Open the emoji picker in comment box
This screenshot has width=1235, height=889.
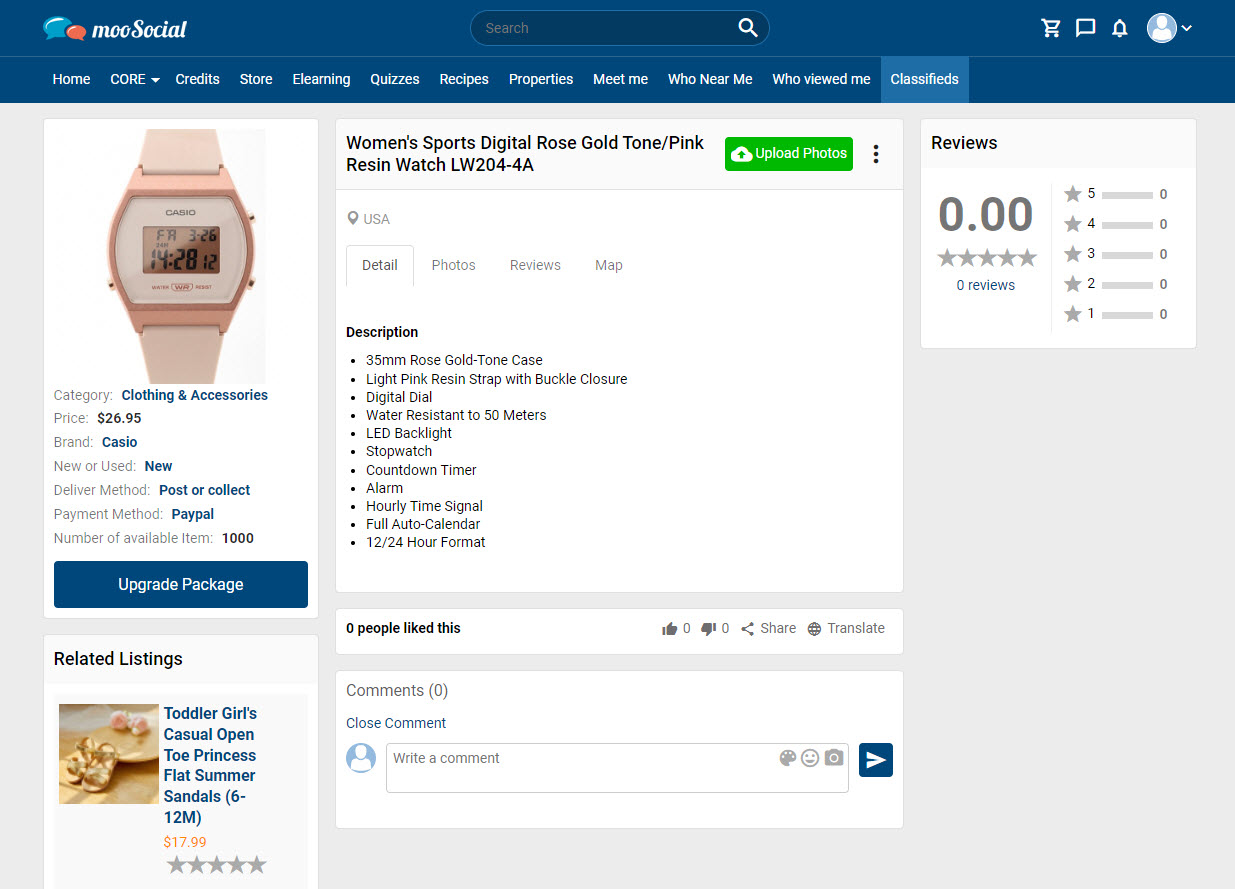[x=810, y=758]
